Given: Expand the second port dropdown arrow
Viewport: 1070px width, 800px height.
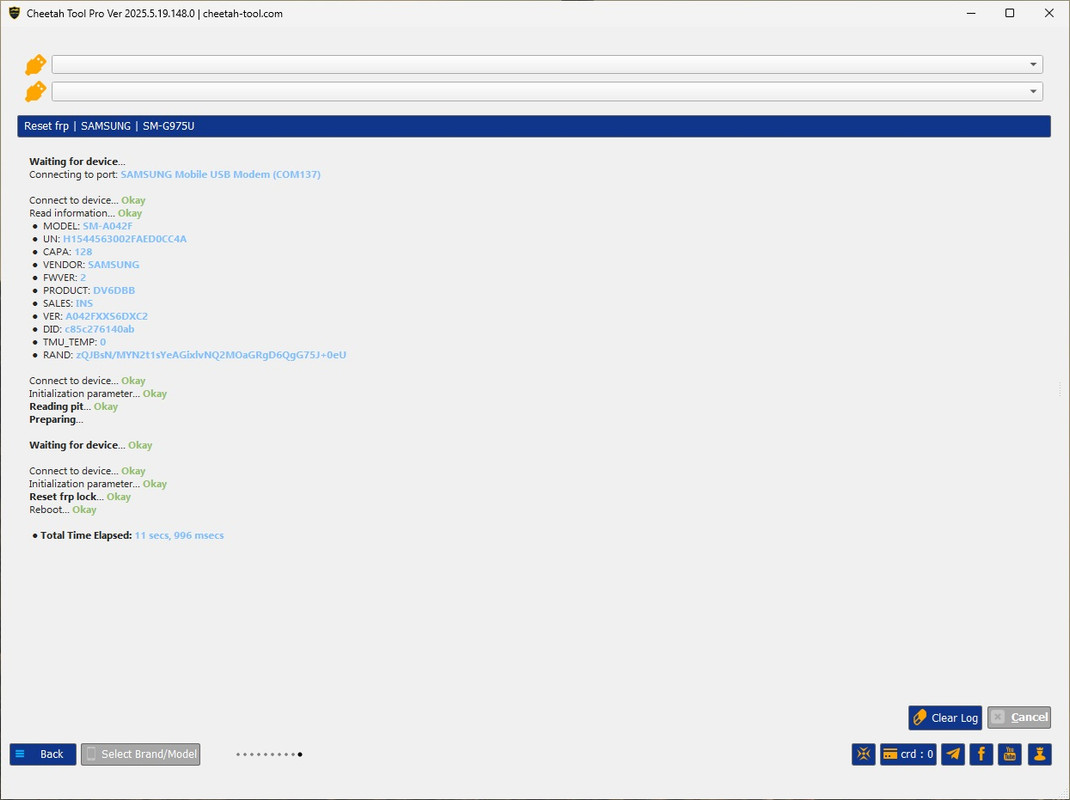Looking at the screenshot, I should (x=1033, y=91).
